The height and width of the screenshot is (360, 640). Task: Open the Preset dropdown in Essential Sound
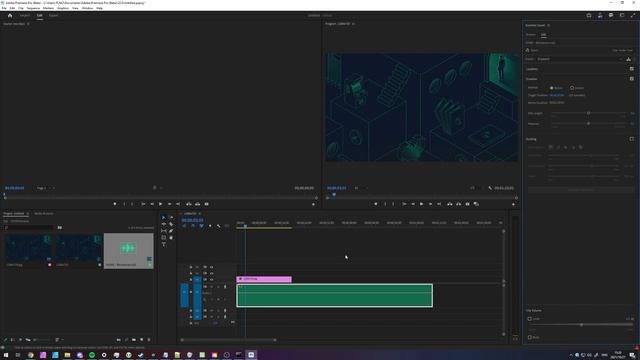tap(580, 59)
